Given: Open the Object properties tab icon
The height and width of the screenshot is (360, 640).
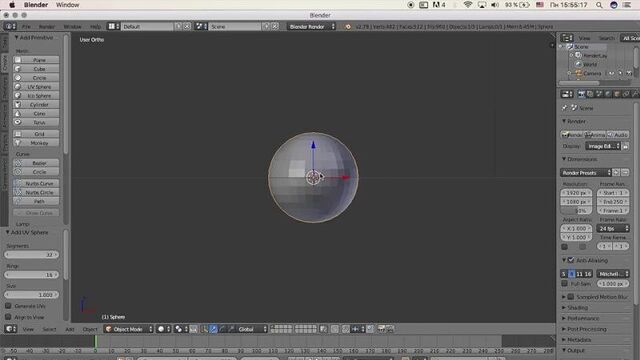Looking at the screenshot, I should coord(617,94).
